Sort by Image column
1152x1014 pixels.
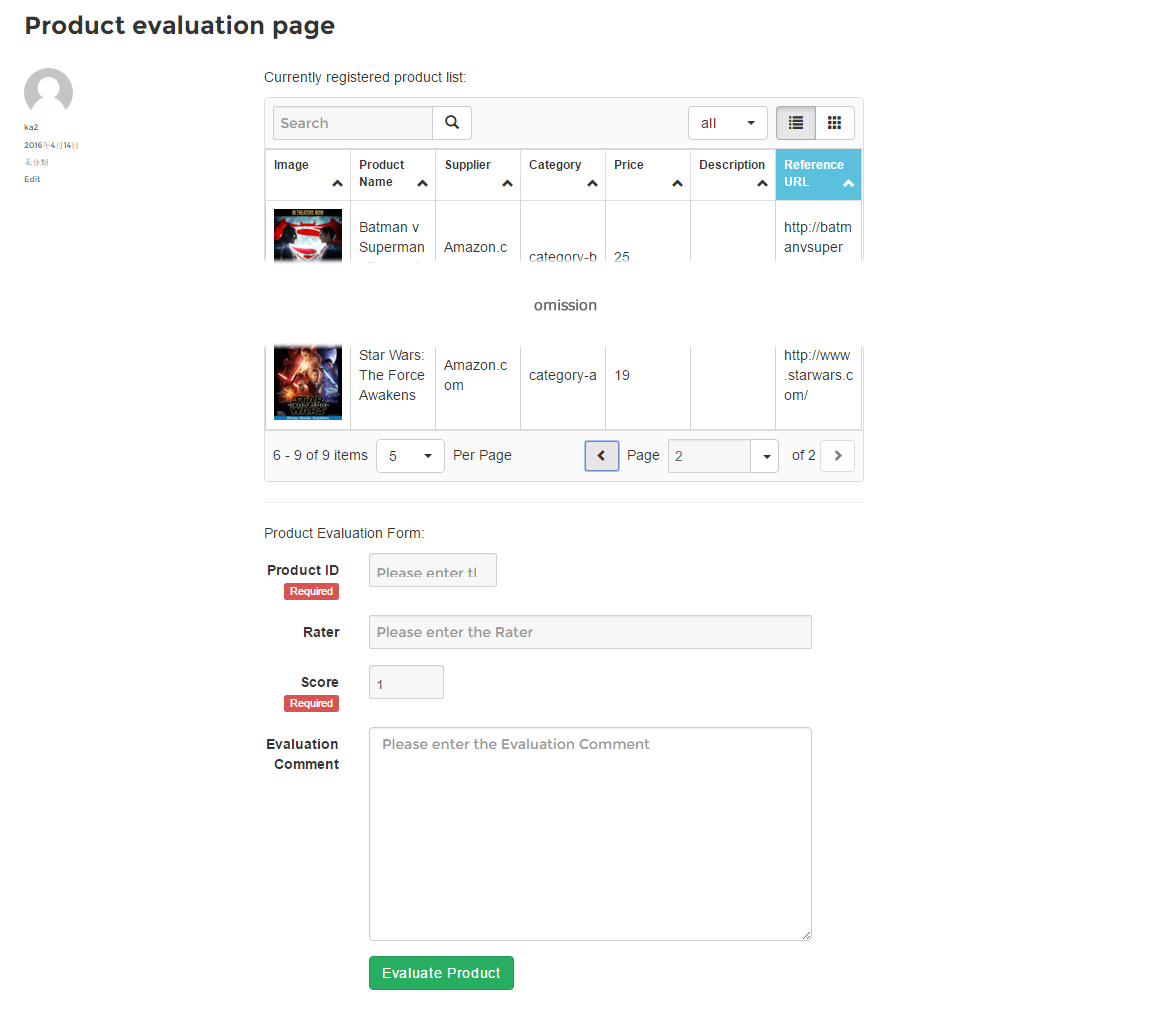coord(307,174)
